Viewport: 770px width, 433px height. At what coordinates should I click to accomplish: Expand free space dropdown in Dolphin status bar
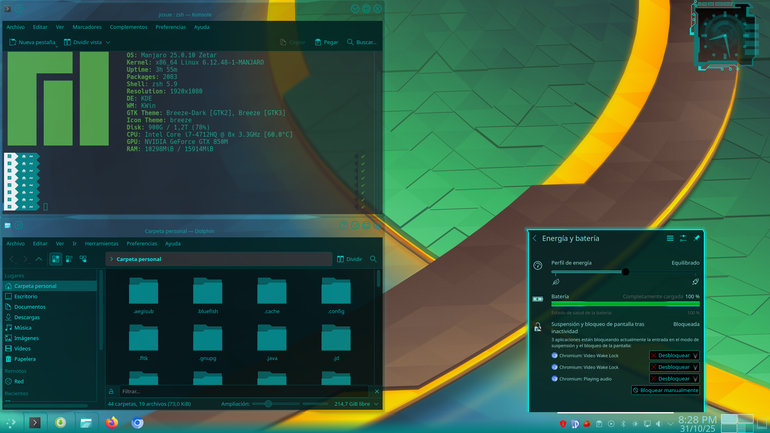point(376,404)
